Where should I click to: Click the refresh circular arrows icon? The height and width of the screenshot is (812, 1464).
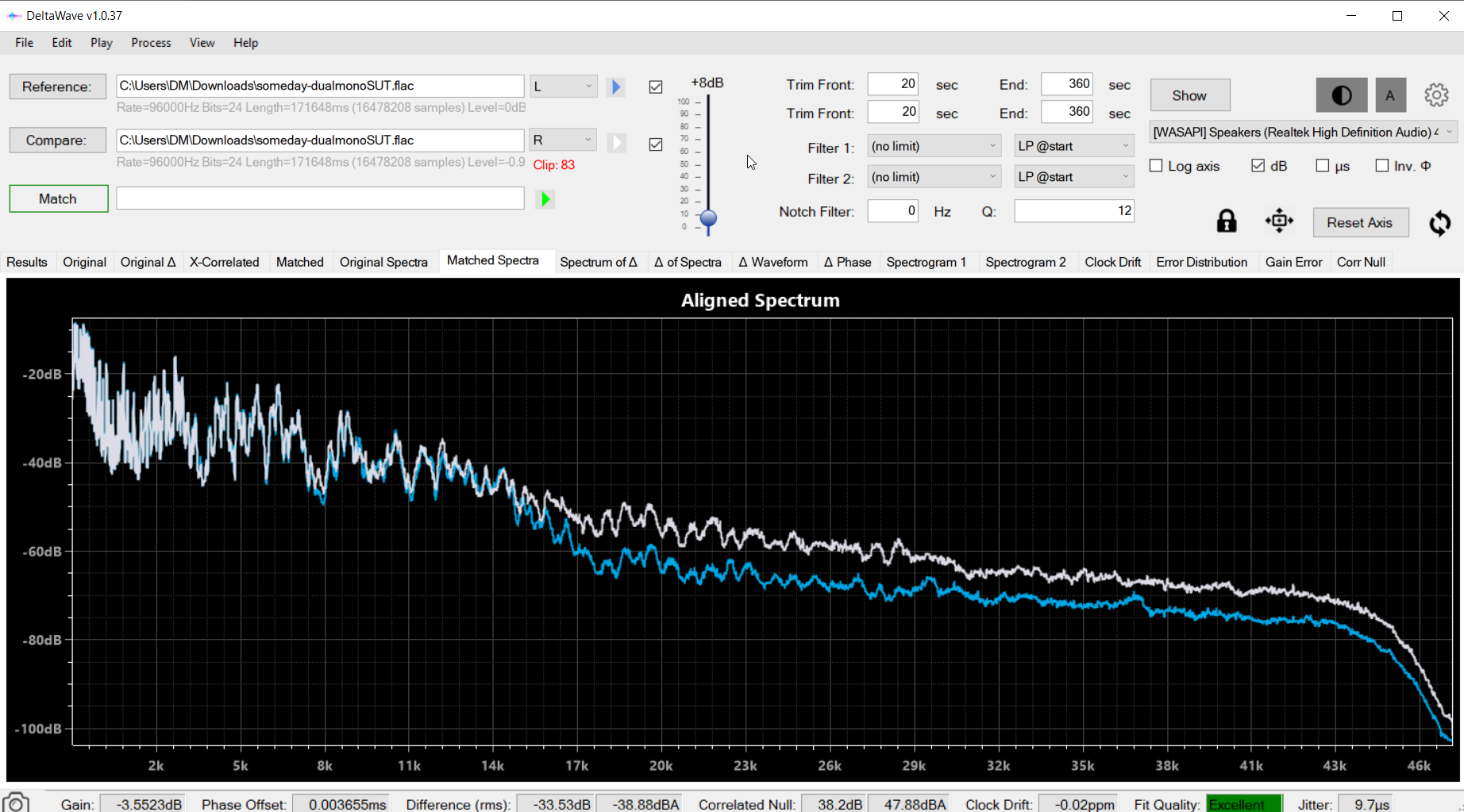[x=1440, y=223]
